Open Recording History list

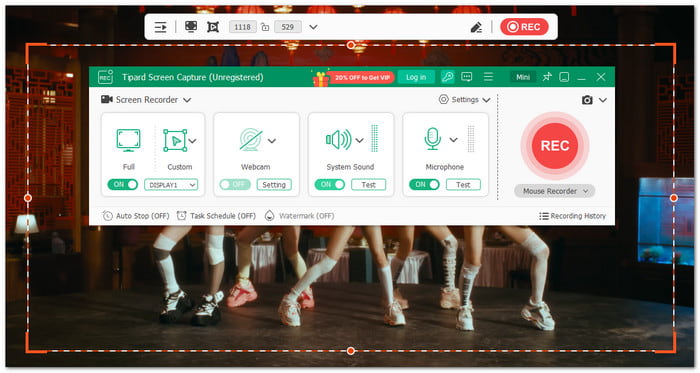[x=573, y=216]
